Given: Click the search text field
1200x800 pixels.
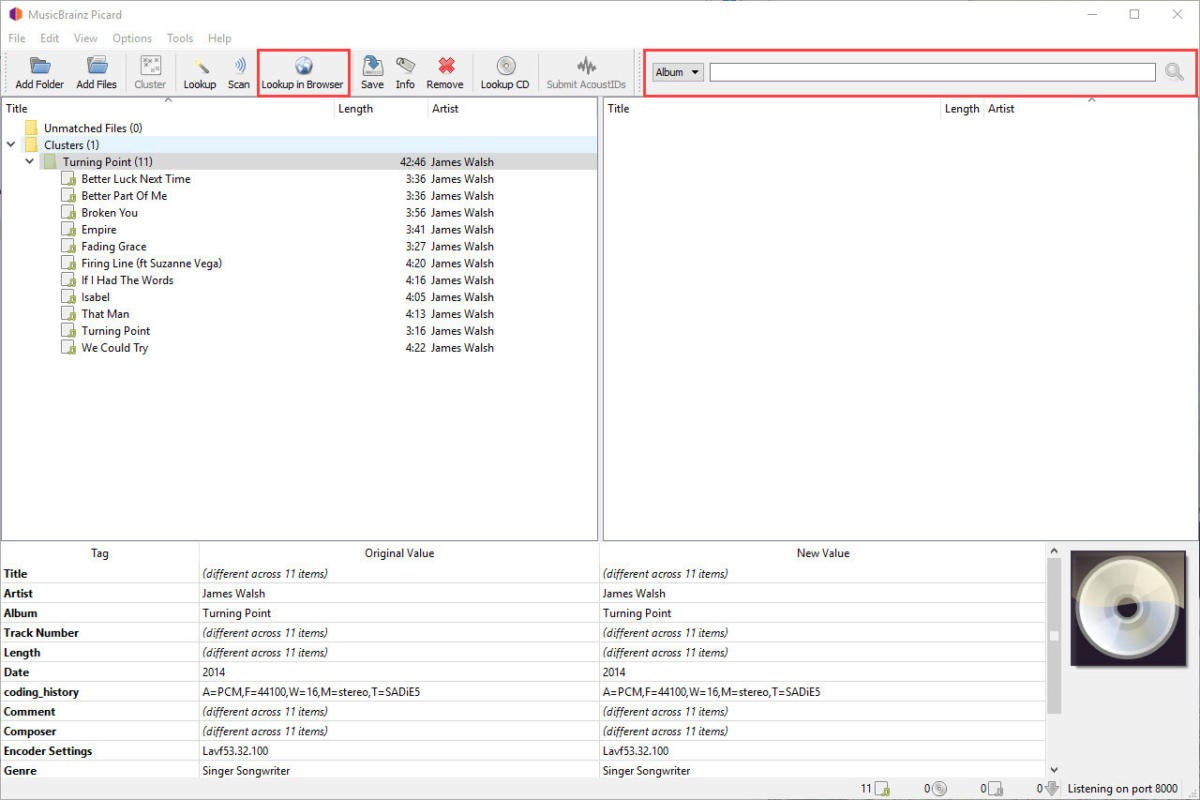Looking at the screenshot, I should tap(933, 72).
